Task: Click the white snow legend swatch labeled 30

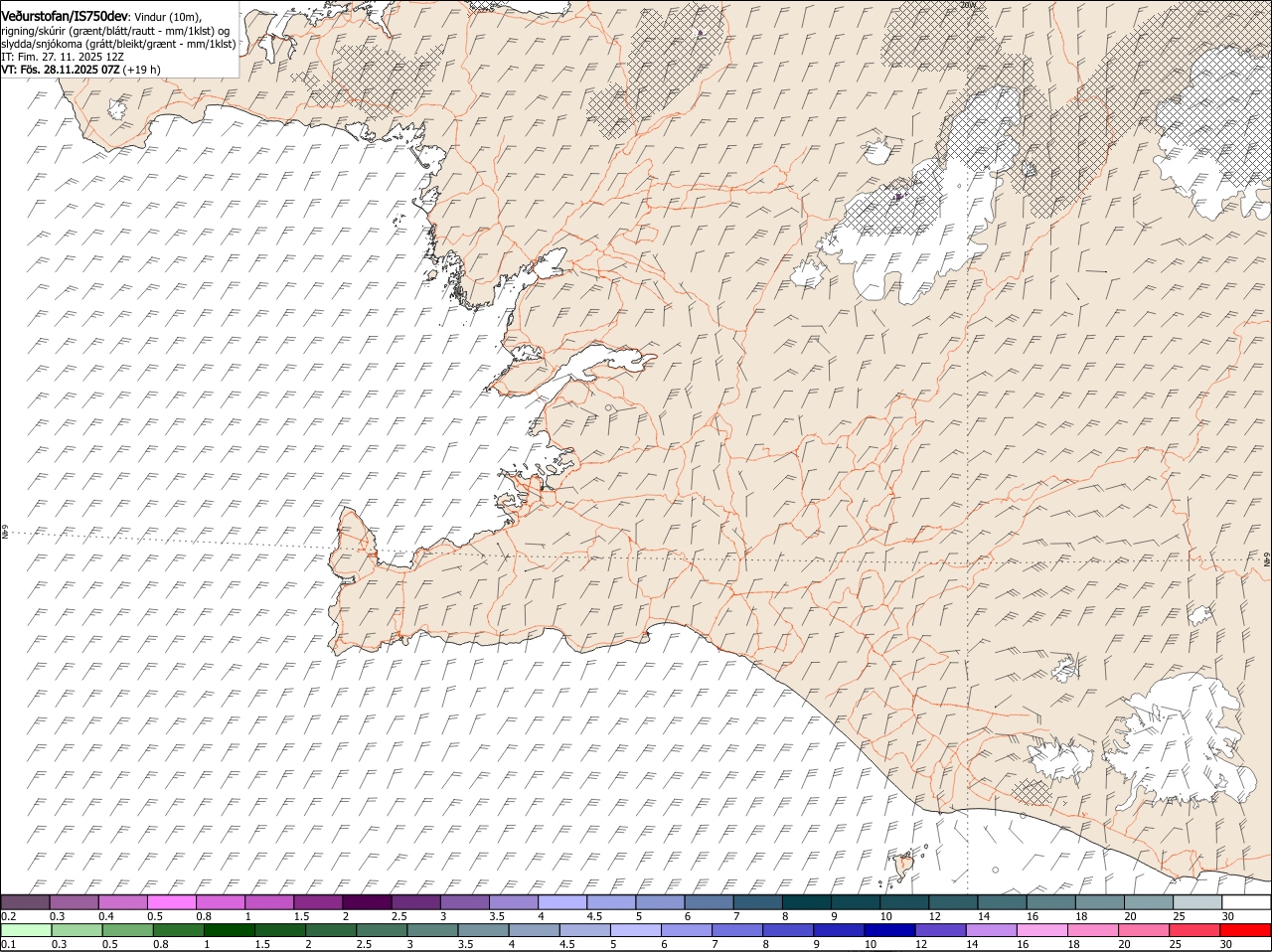Action: [x=1247, y=902]
